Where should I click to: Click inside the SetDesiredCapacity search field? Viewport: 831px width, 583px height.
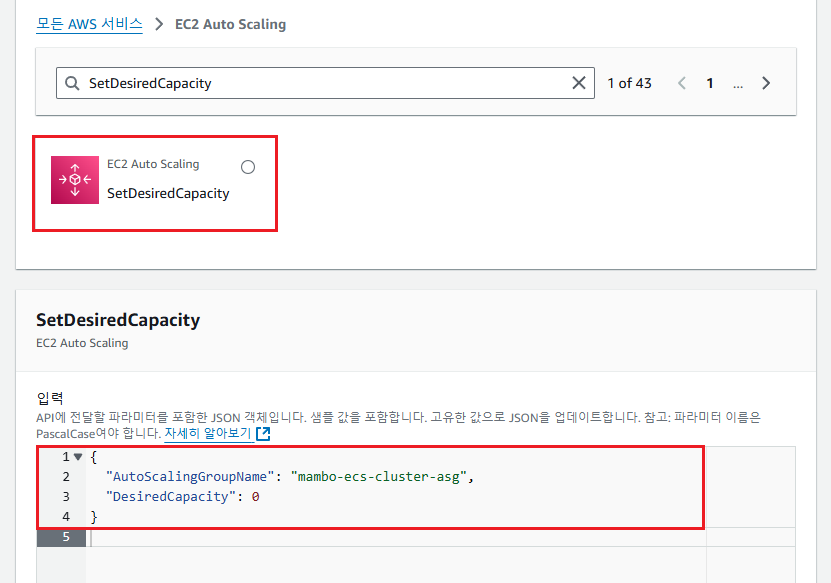(320, 83)
